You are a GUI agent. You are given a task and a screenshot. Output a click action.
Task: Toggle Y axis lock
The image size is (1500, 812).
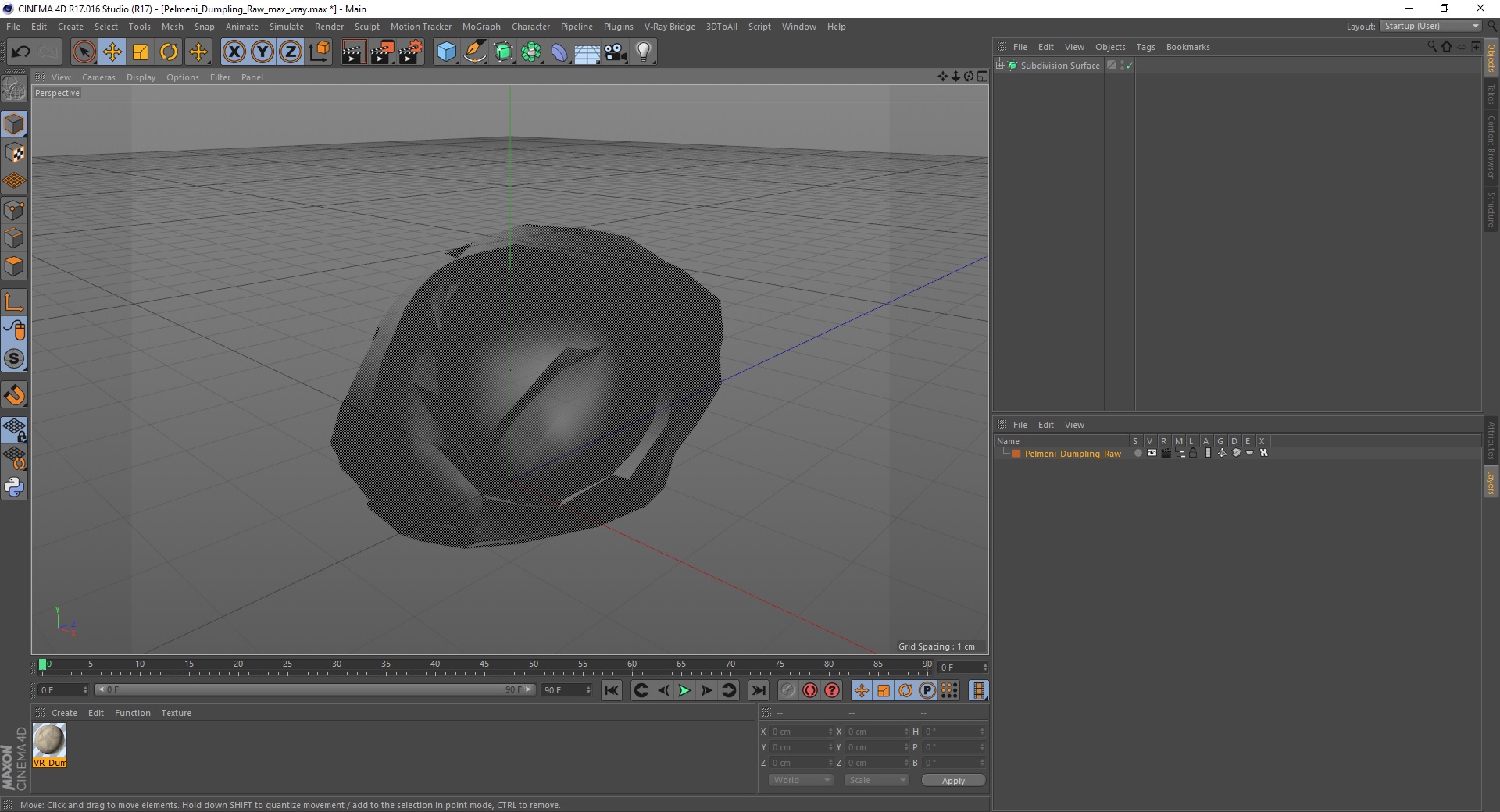tap(262, 52)
